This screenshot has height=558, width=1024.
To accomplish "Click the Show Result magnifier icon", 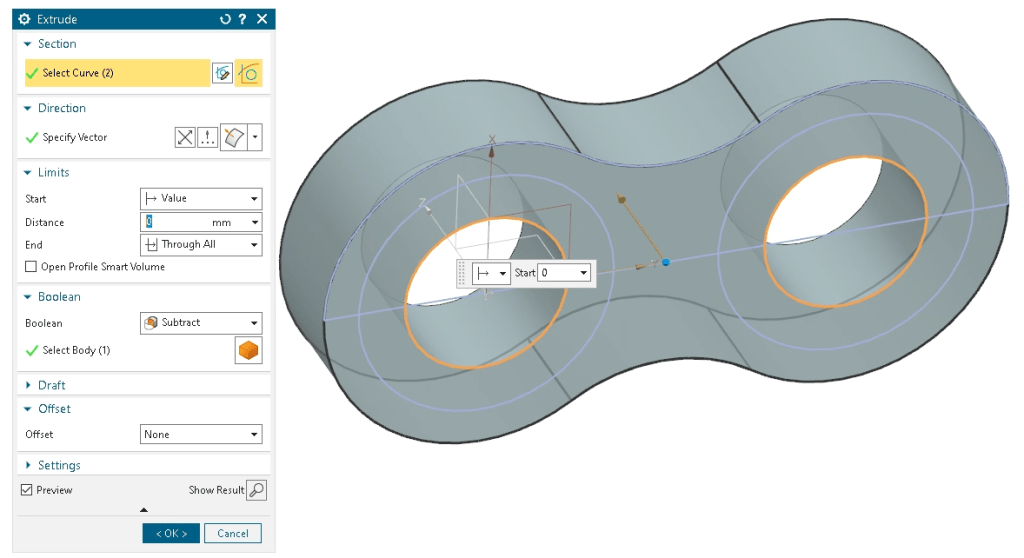I will (x=256, y=490).
